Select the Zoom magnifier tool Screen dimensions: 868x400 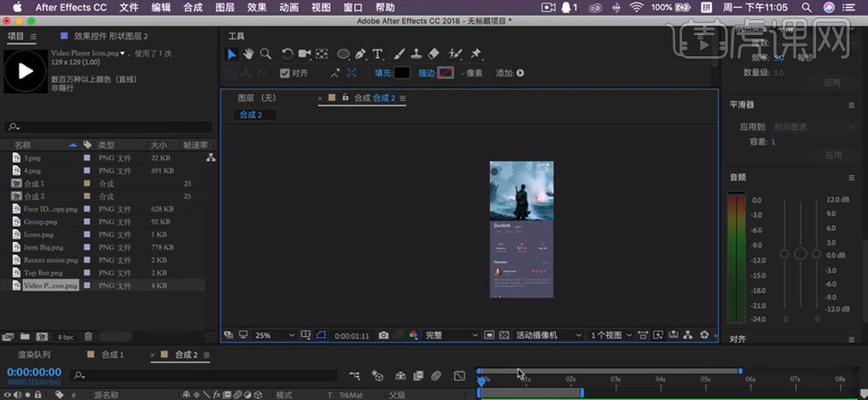pos(266,54)
